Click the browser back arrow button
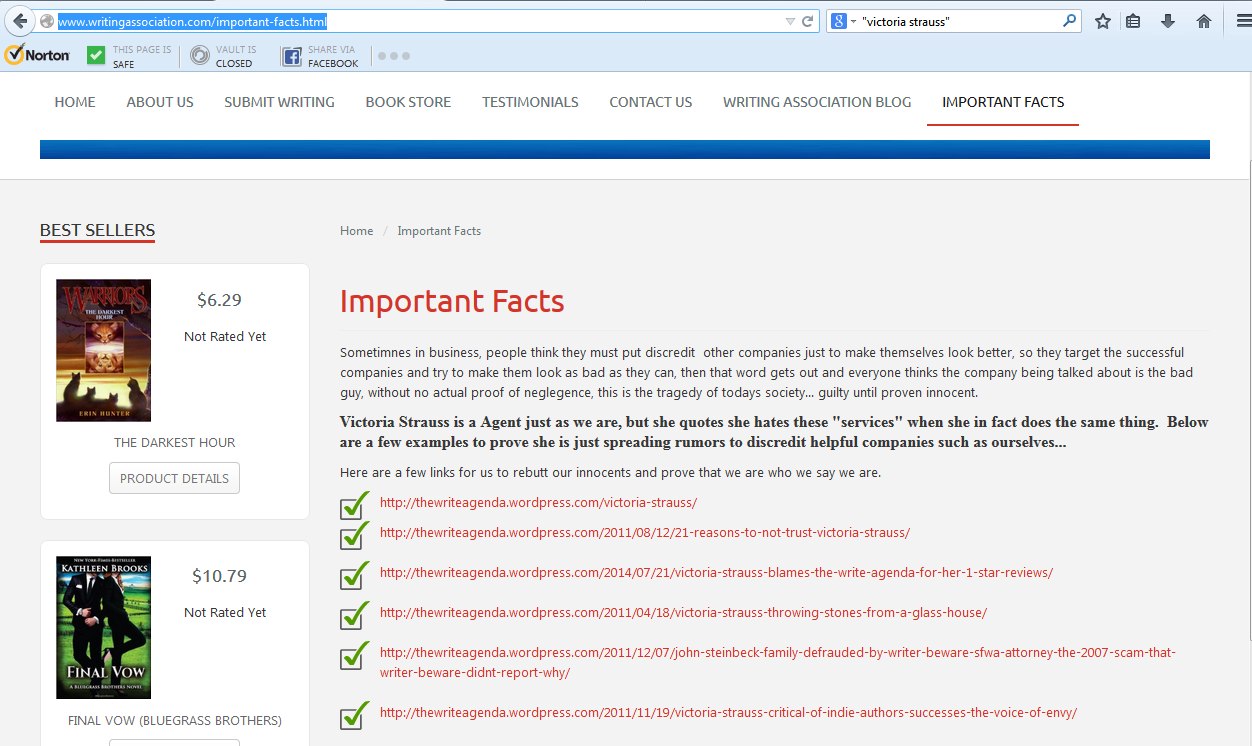Image resolution: width=1252 pixels, height=746 pixels. 20,21
